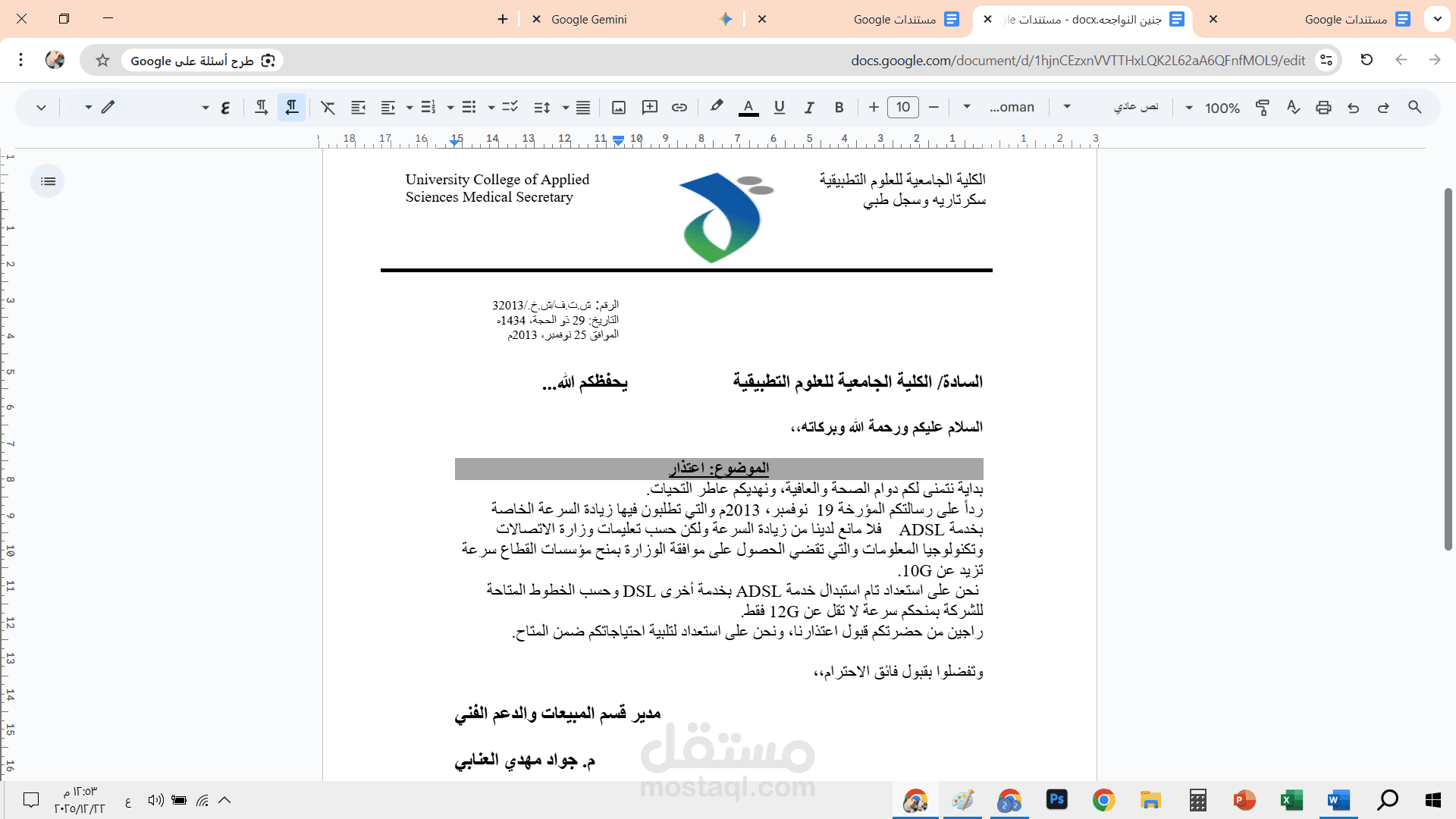
Task: Toggle italic formatting
Action: [x=808, y=107]
